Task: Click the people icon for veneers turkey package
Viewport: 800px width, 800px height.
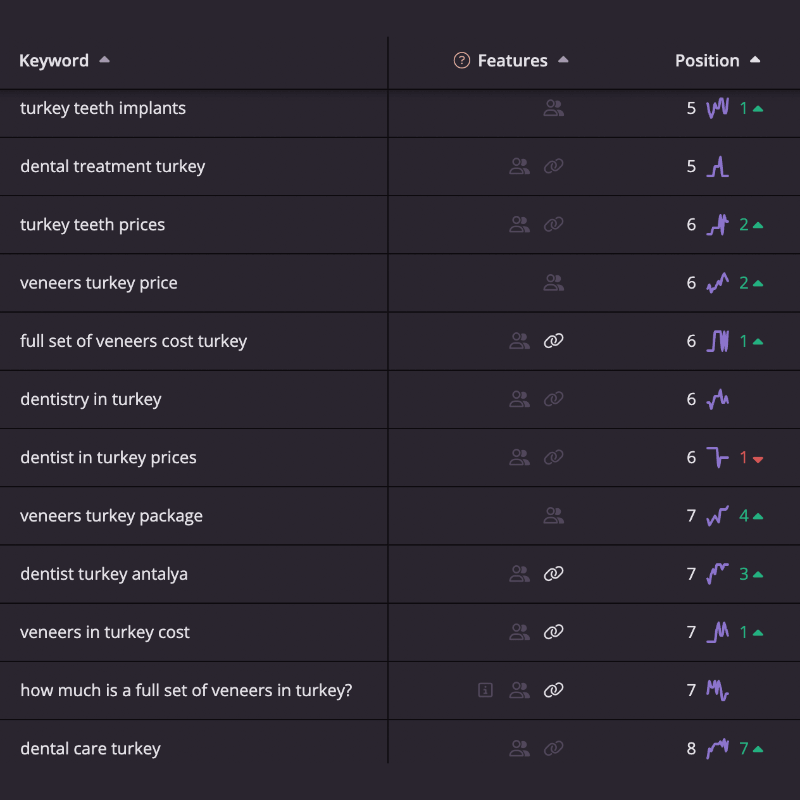Action: (554, 516)
